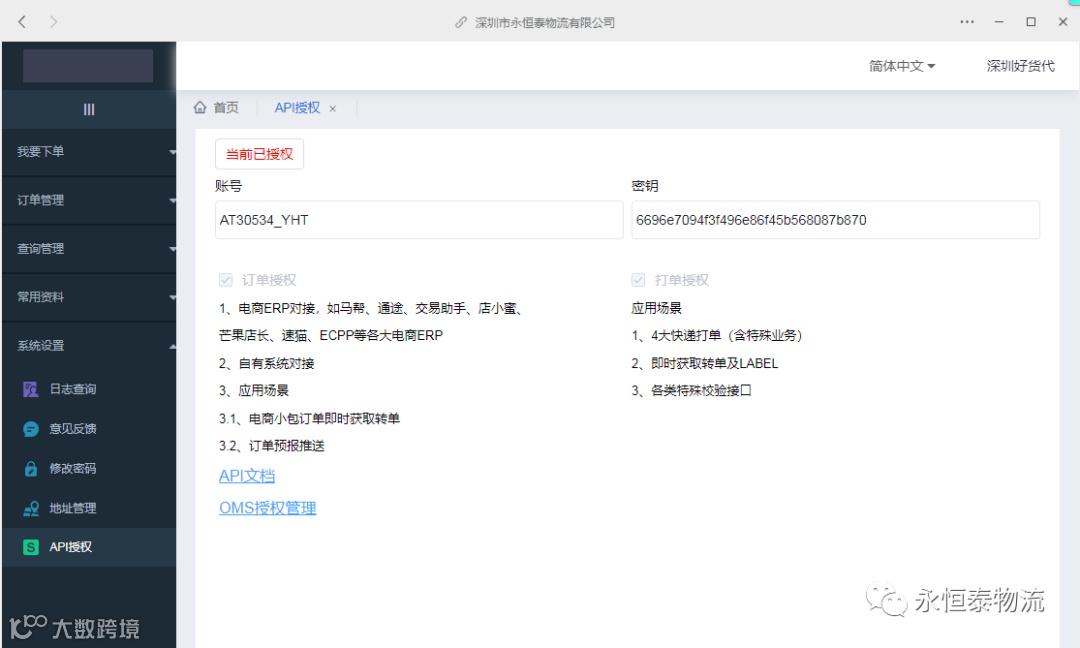Expand the 订单管理 sidebar menu
Viewport: 1080px width, 648px height.
[89, 200]
